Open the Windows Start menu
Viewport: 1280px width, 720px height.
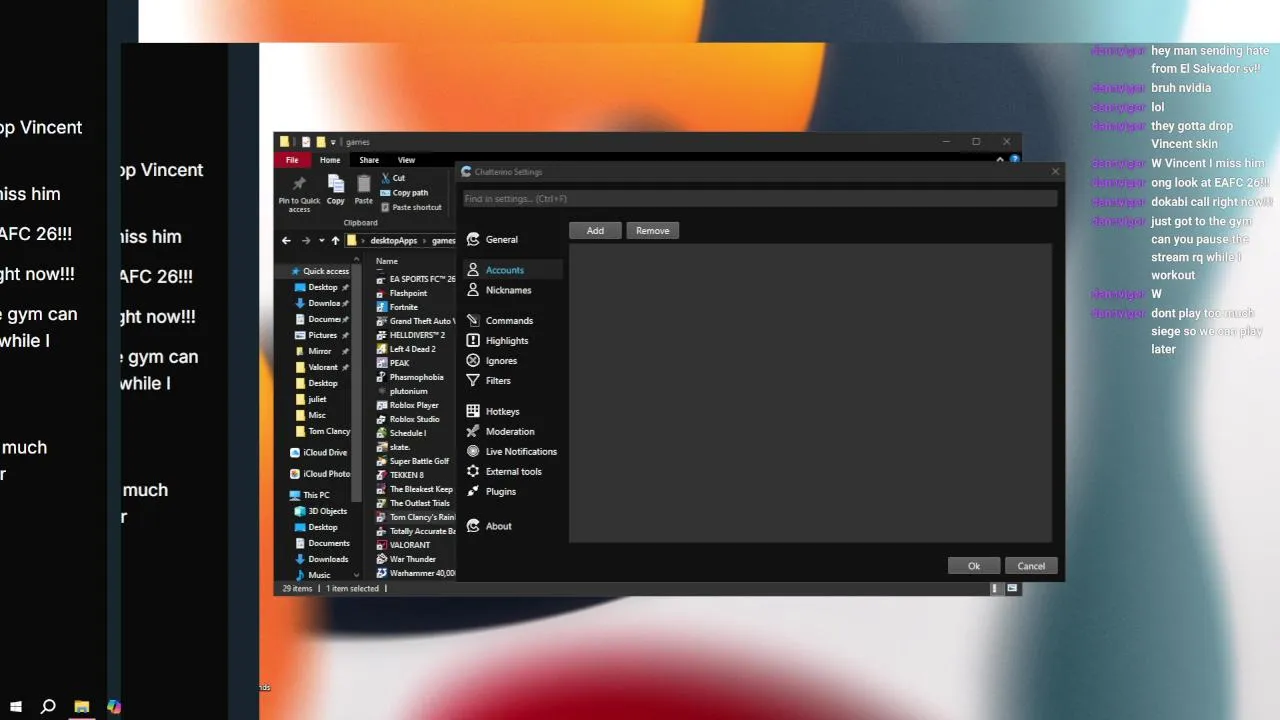coord(16,707)
